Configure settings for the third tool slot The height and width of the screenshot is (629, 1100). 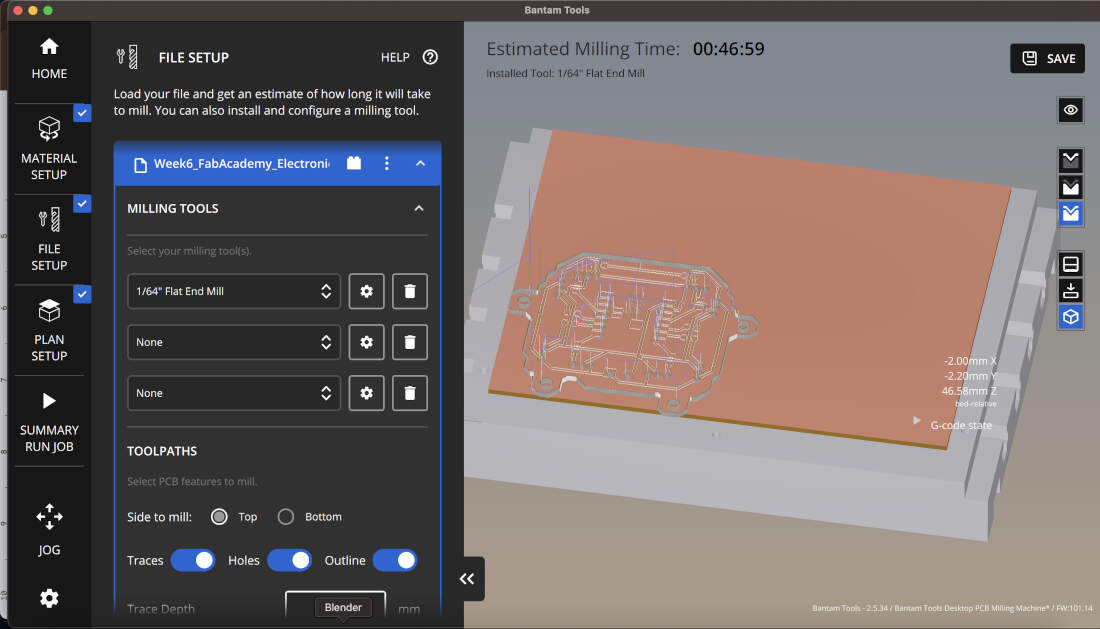pyautogui.click(x=366, y=393)
